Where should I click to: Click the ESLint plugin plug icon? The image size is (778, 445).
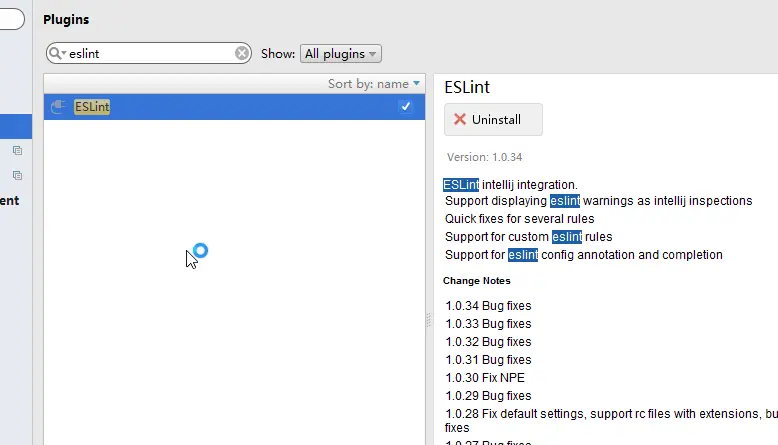click(x=58, y=107)
